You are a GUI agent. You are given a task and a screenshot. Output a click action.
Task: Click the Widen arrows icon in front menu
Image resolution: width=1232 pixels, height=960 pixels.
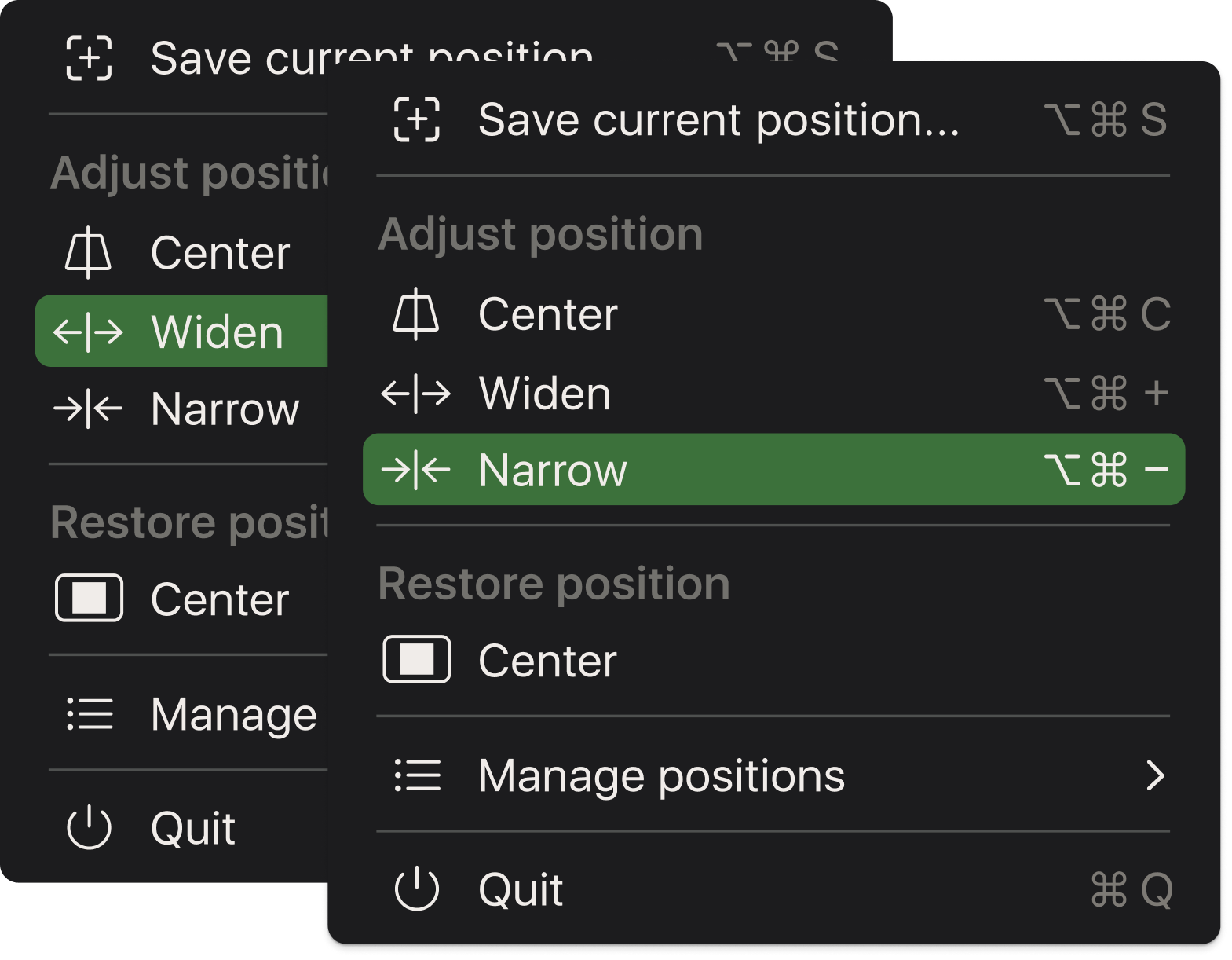point(416,393)
